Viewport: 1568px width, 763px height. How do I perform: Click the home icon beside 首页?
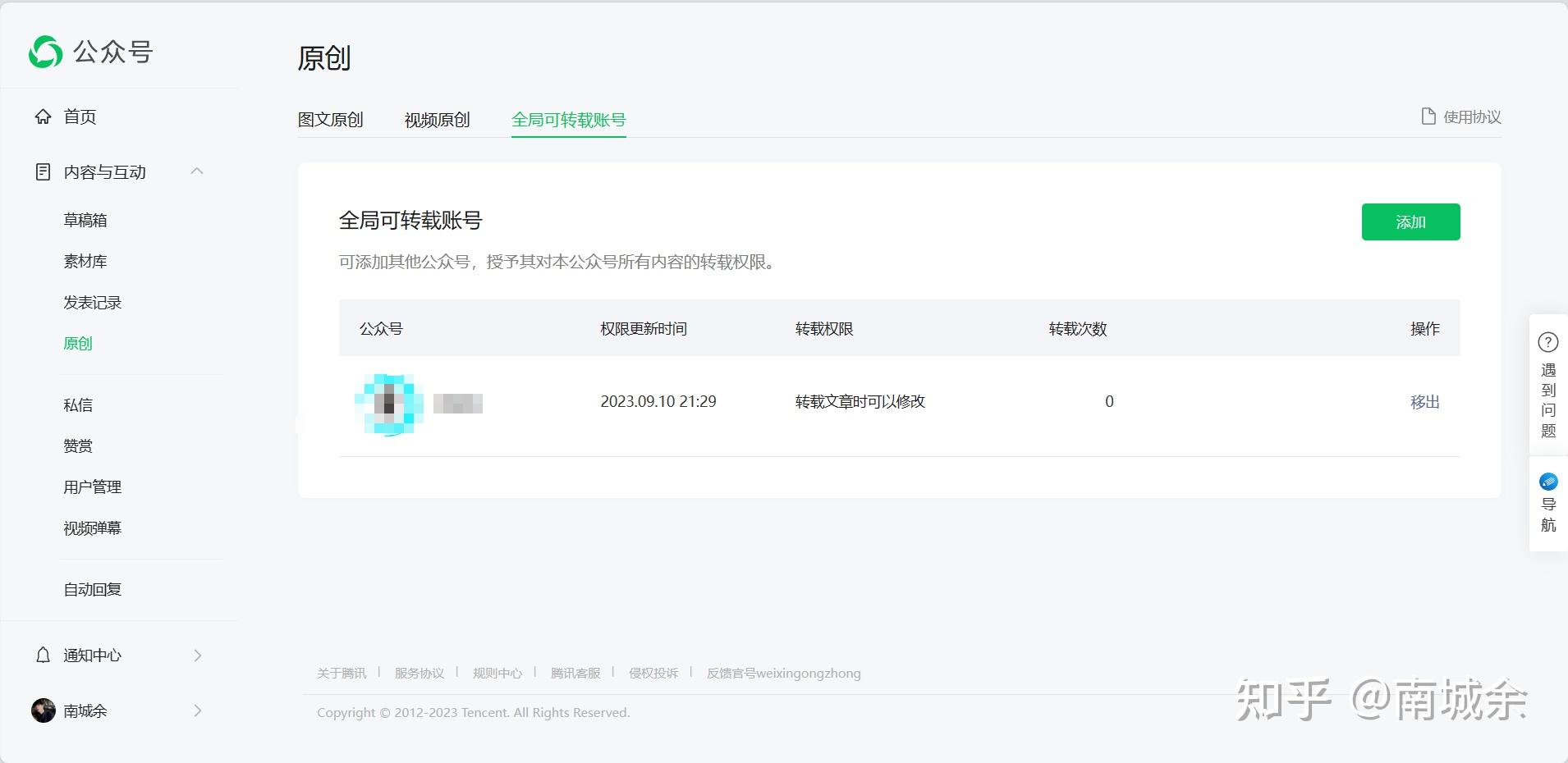pyautogui.click(x=44, y=117)
